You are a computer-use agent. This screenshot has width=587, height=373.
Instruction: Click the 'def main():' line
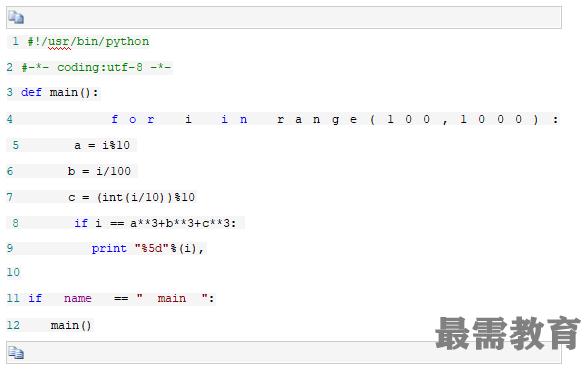point(60,93)
